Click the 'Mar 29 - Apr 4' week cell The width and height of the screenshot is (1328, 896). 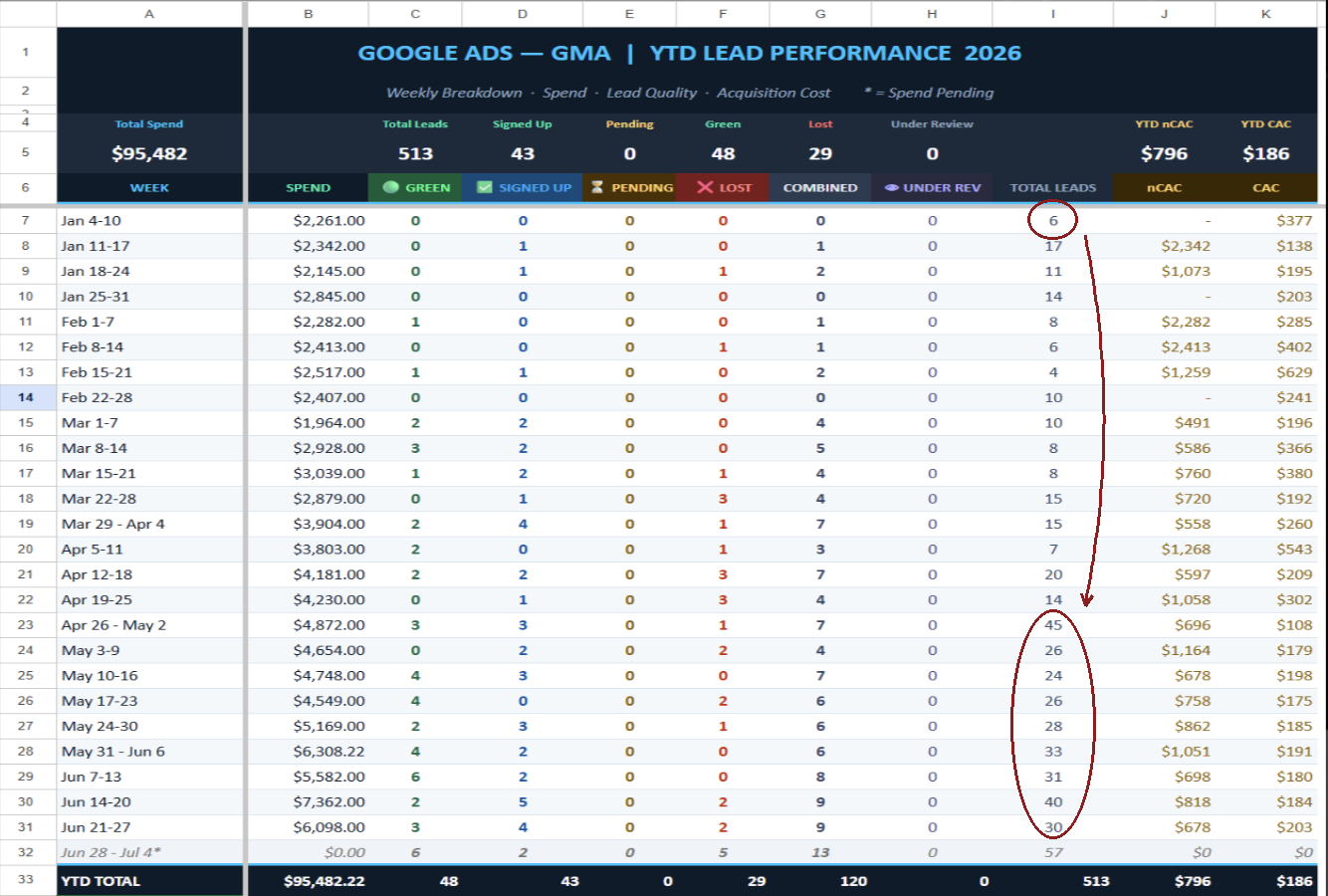point(149,524)
